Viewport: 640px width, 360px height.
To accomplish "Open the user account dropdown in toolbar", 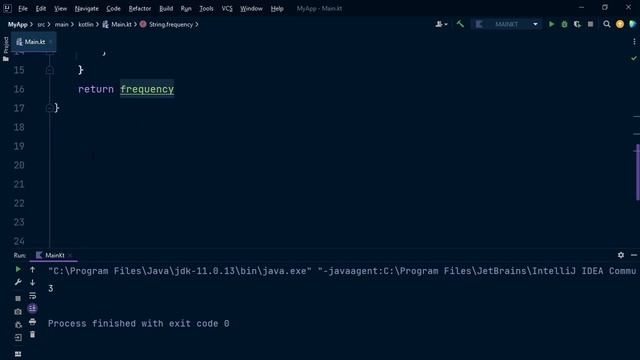I will click(x=441, y=24).
